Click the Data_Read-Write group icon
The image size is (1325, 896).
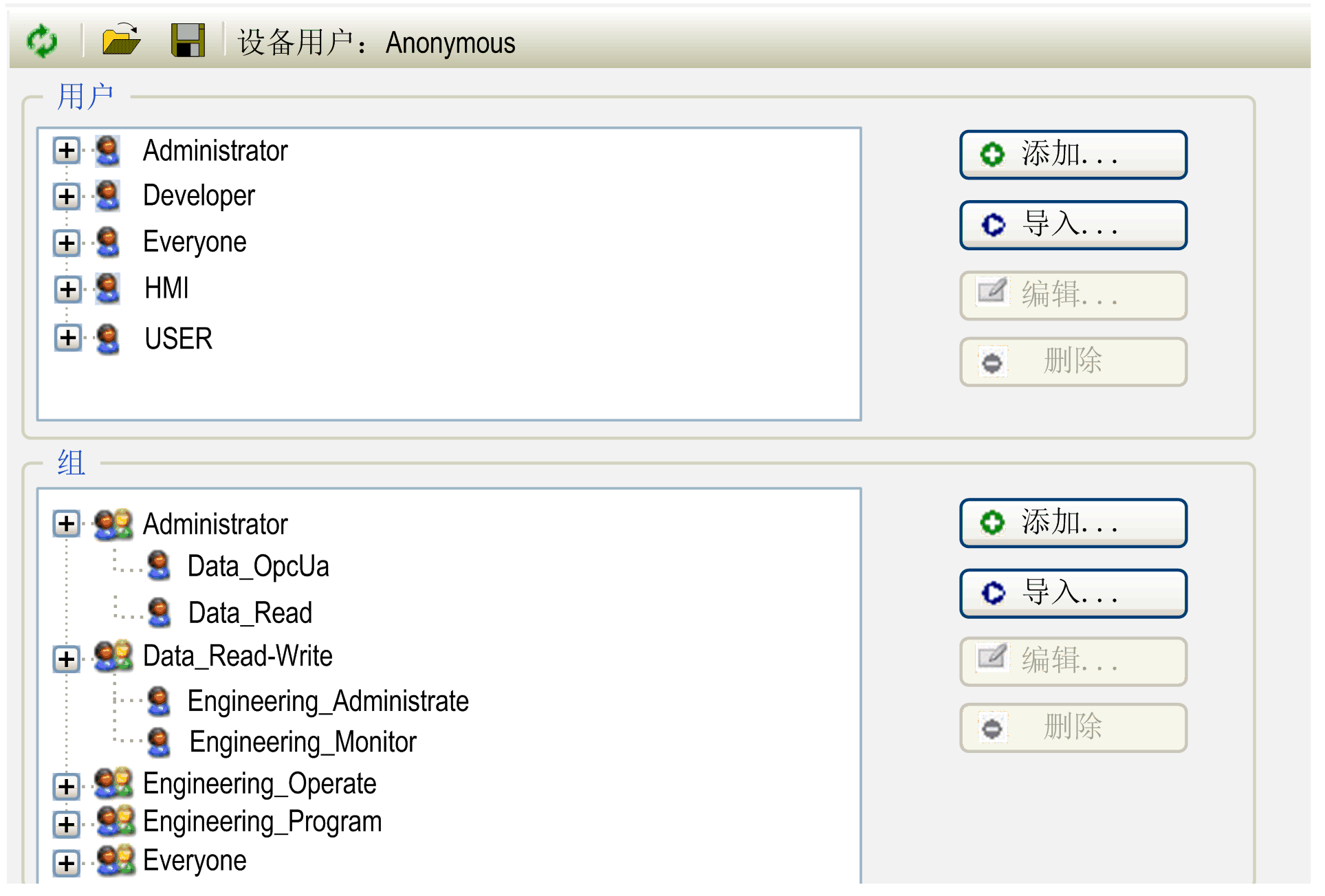tap(113, 657)
